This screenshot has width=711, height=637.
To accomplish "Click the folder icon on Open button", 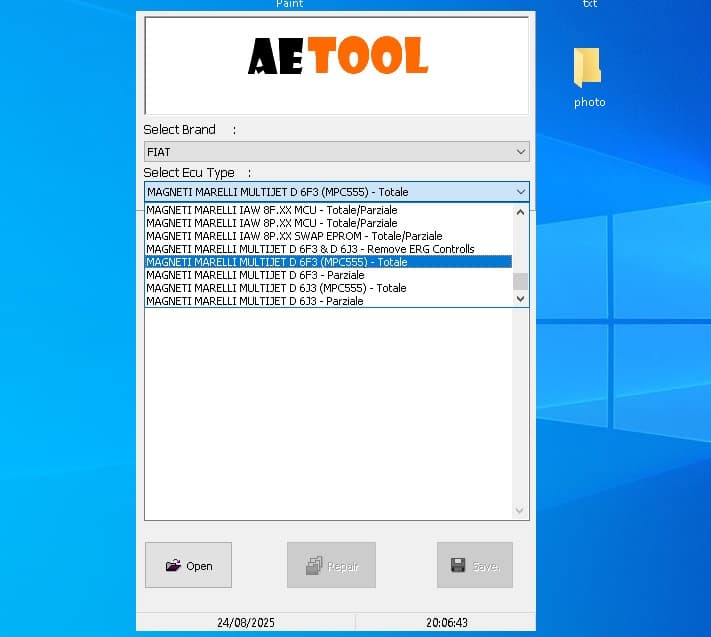I will [x=173, y=565].
